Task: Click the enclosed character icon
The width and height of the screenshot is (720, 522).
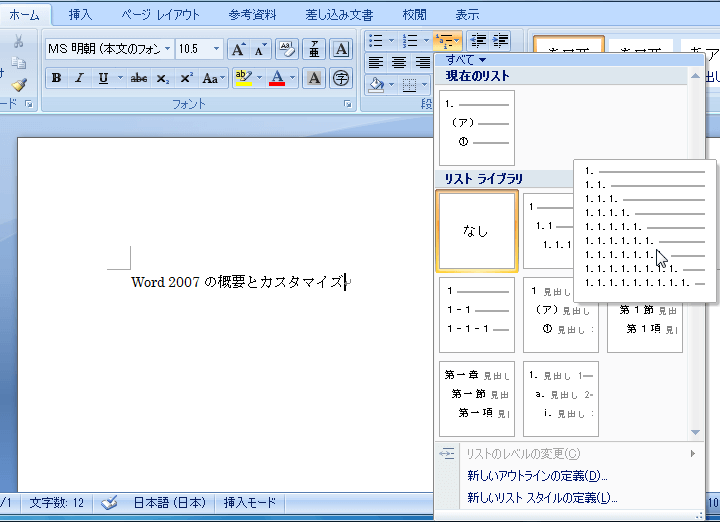Action: (x=341, y=78)
